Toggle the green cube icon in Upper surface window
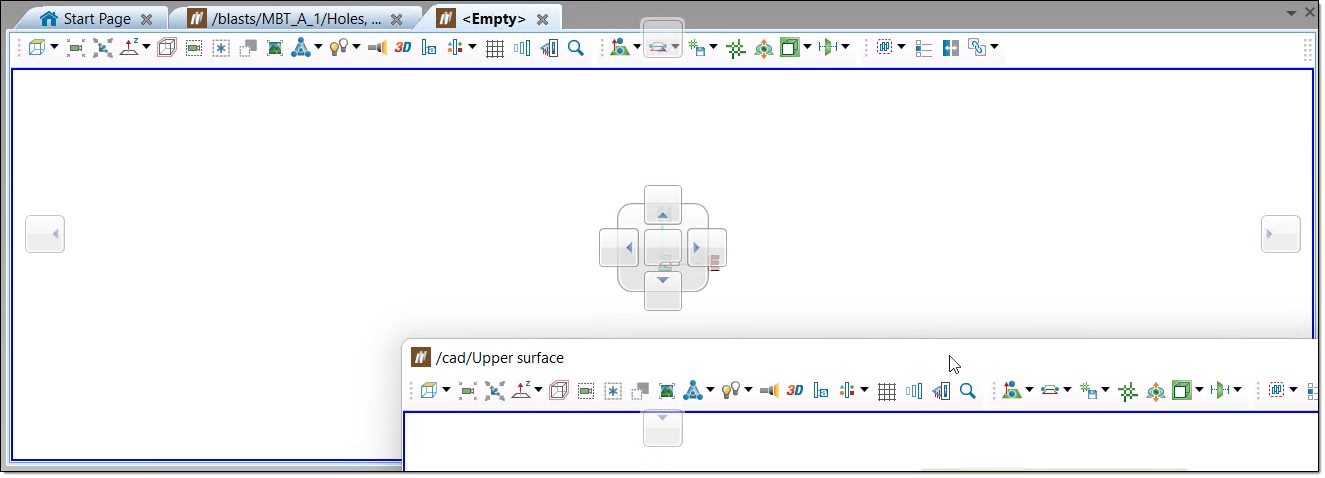1325x478 pixels. 1182,391
